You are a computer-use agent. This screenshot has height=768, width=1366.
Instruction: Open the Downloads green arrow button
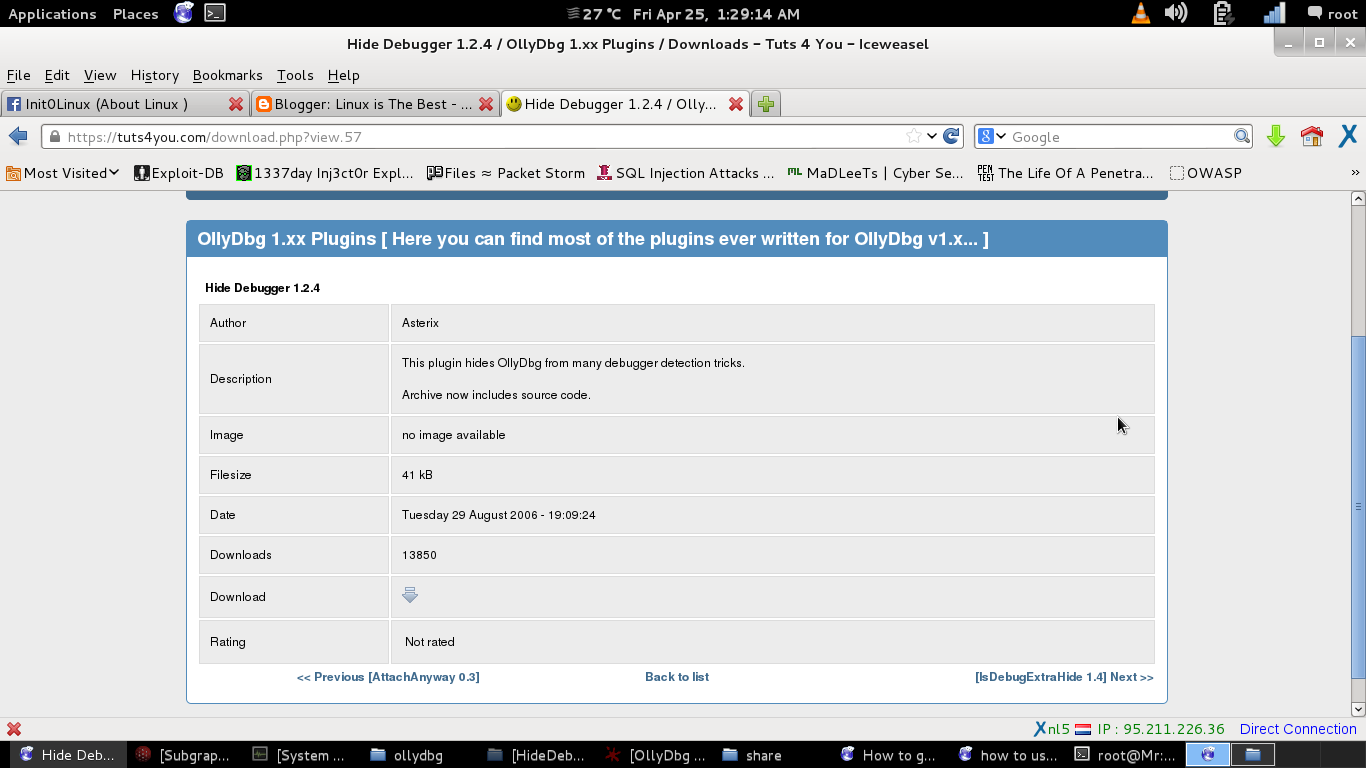tap(1276, 137)
